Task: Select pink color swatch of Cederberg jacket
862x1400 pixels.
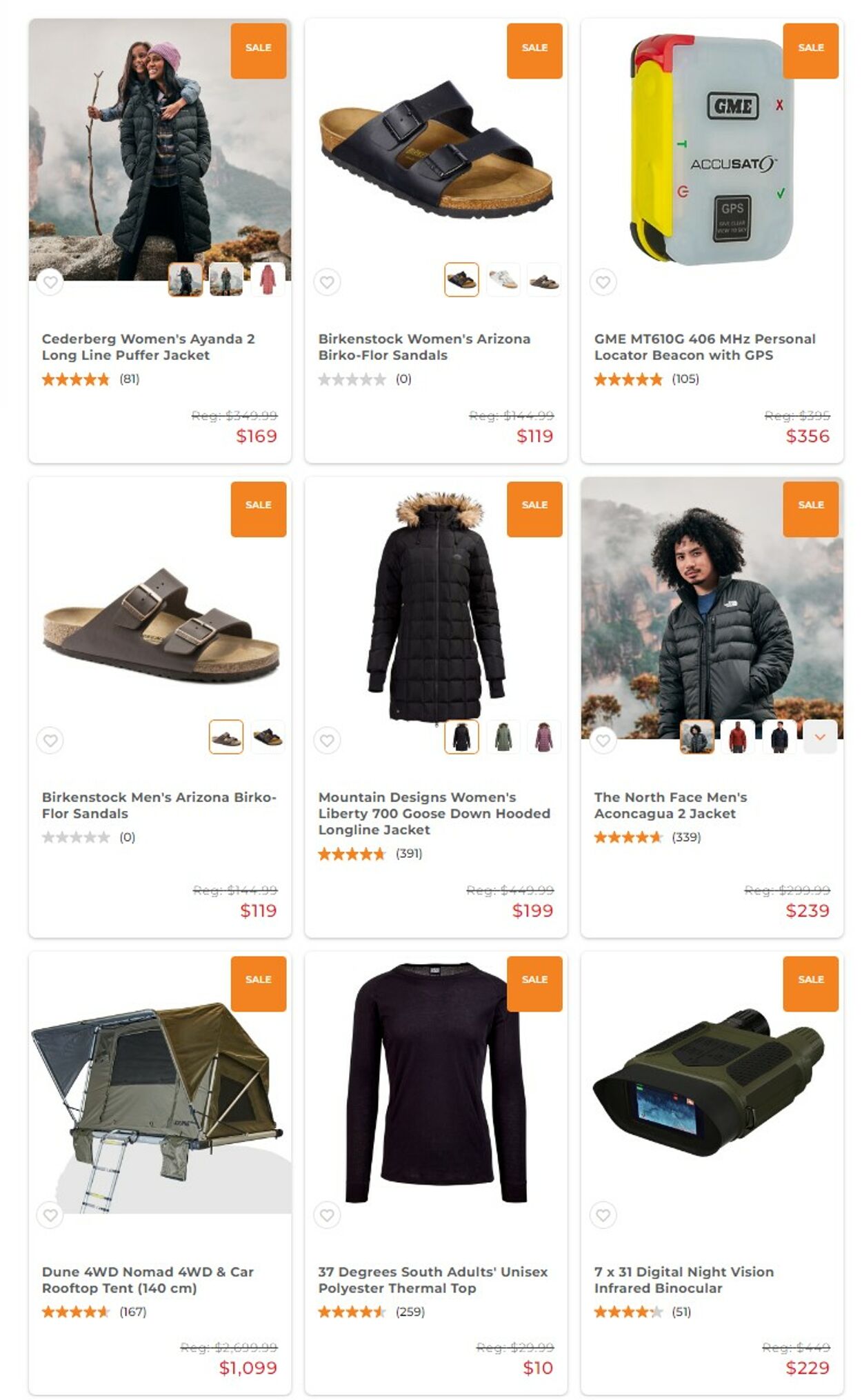Action: pyautogui.click(x=268, y=279)
